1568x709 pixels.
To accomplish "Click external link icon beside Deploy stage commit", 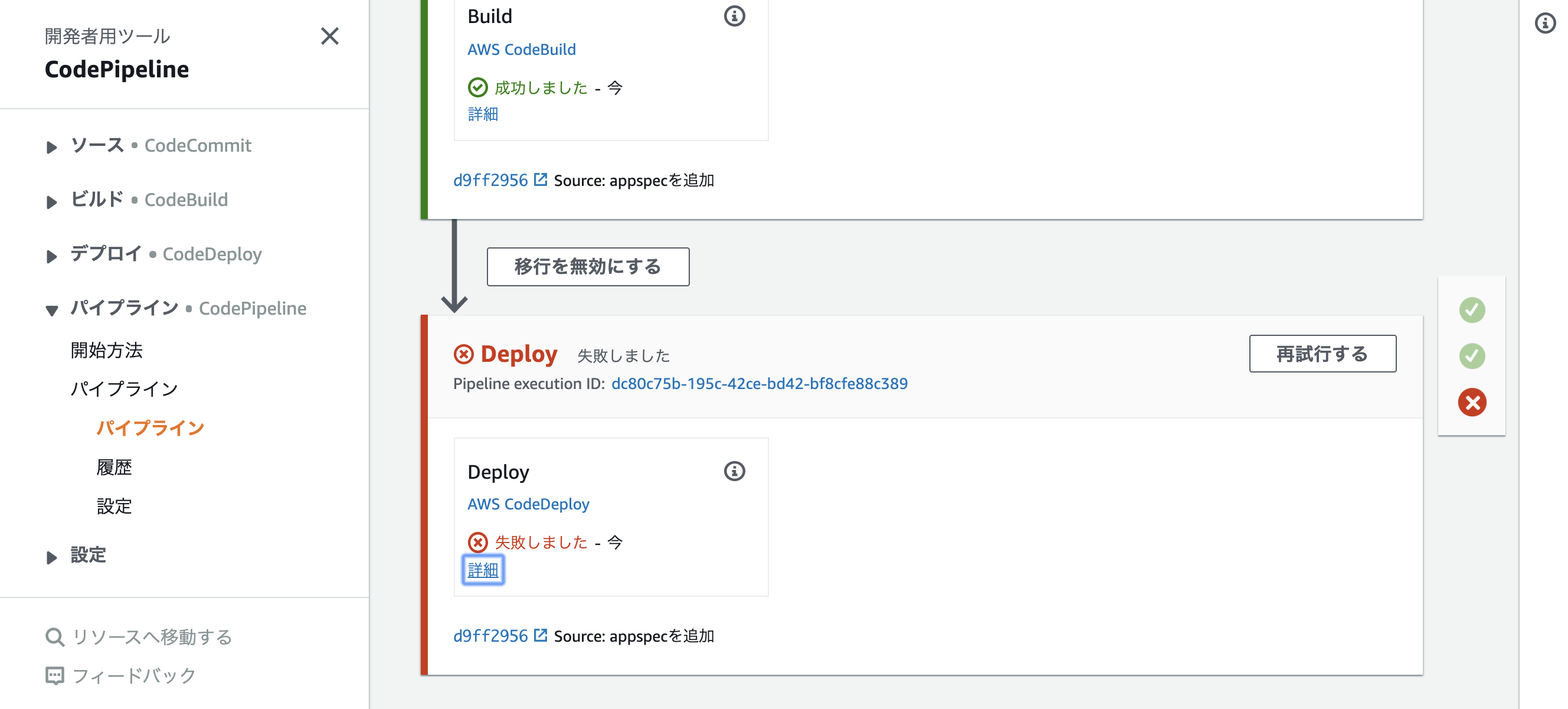I will [539, 635].
